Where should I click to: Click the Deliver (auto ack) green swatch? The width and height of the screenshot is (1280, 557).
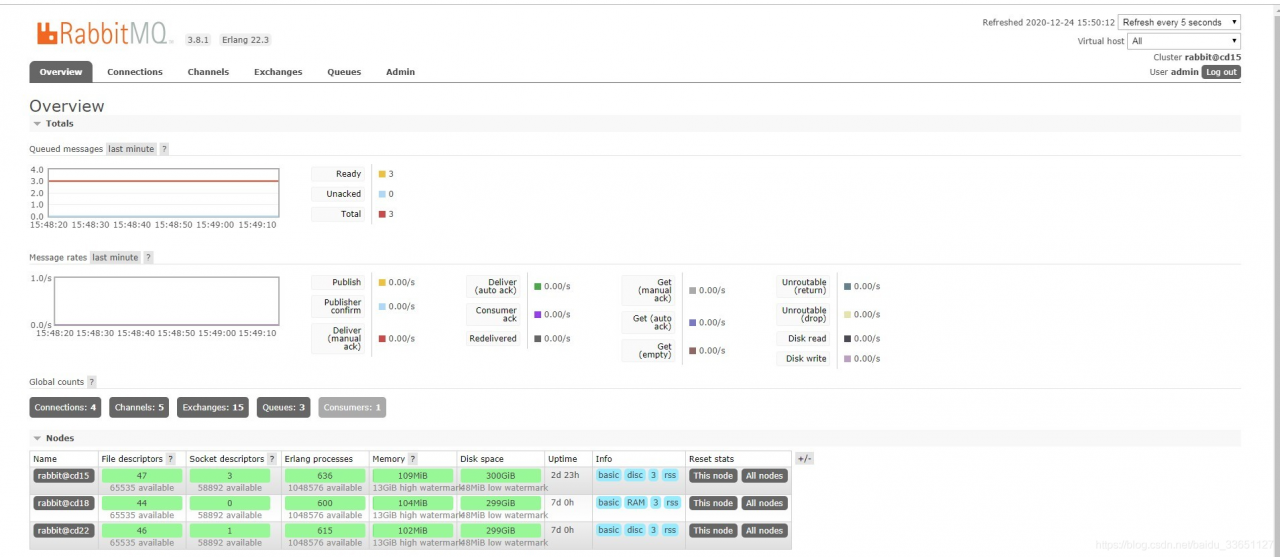click(537, 286)
